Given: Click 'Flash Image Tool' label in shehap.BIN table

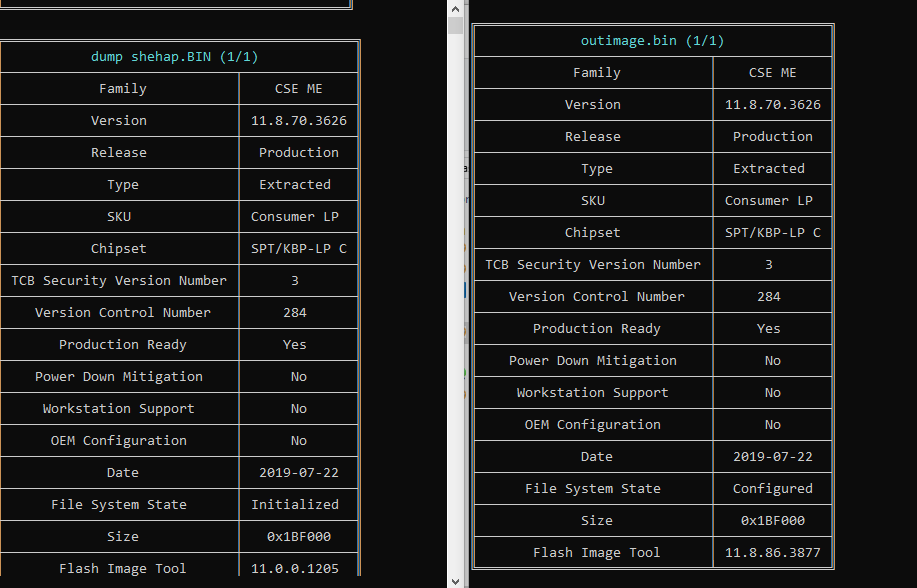Looking at the screenshot, I should click(123, 569).
